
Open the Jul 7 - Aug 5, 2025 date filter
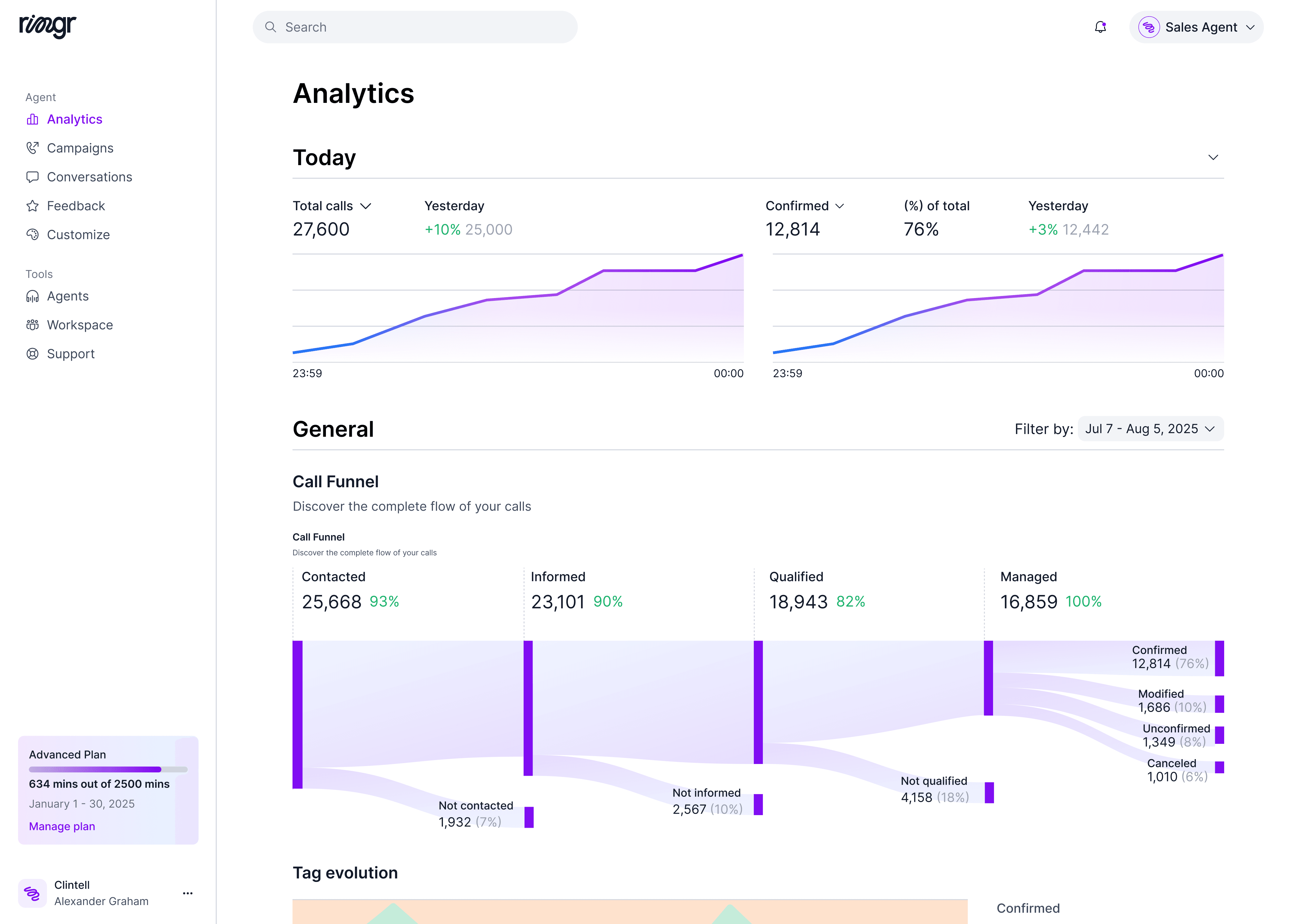tap(1151, 429)
